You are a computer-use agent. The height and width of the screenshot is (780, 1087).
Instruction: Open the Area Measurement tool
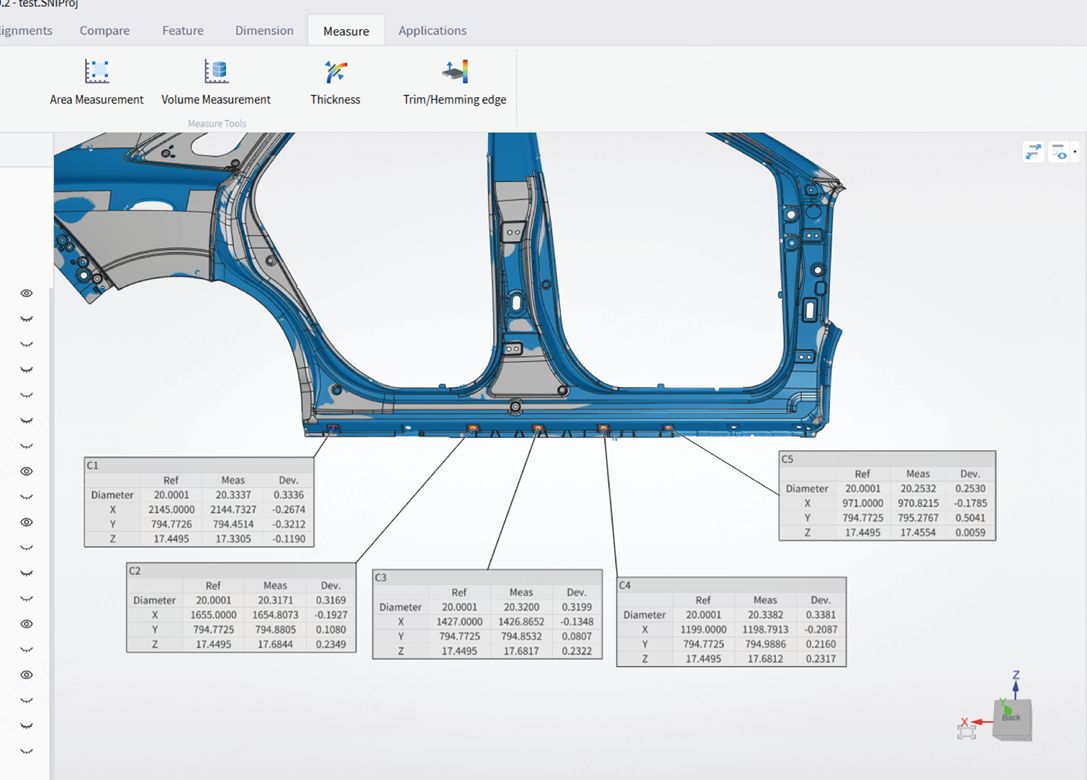[x=96, y=83]
